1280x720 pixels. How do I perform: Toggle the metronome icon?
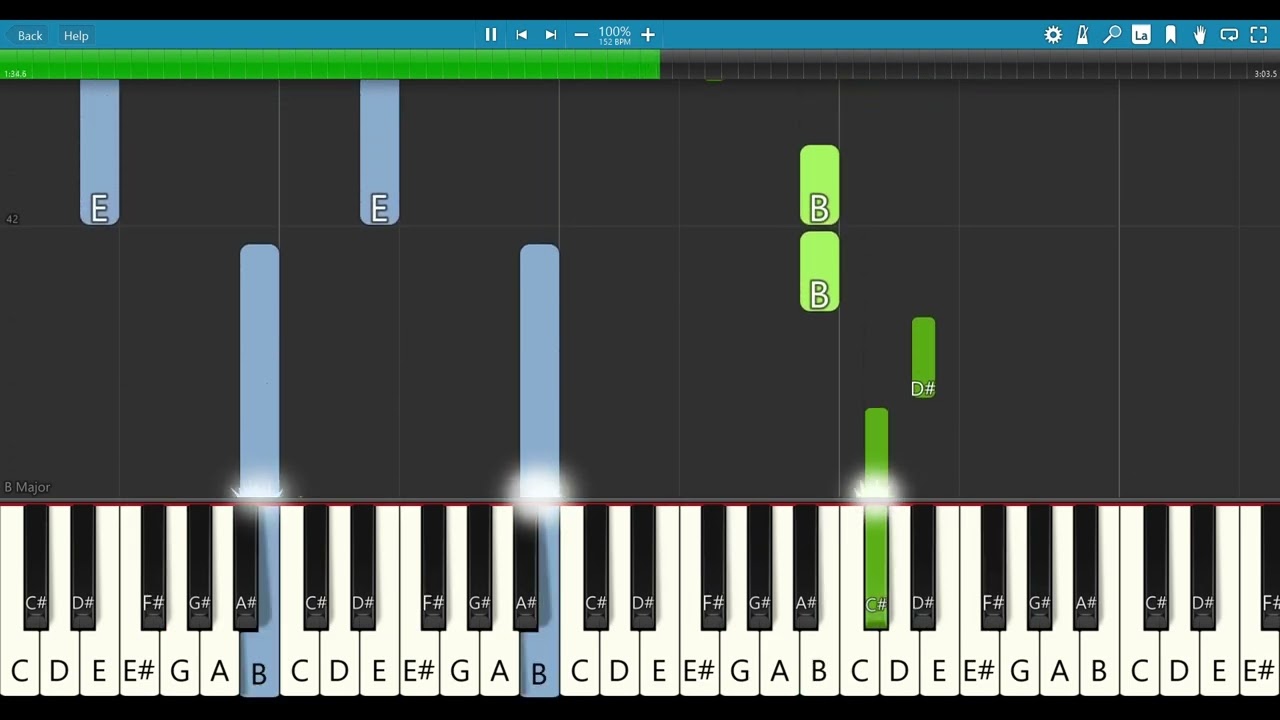(1082, 35)
